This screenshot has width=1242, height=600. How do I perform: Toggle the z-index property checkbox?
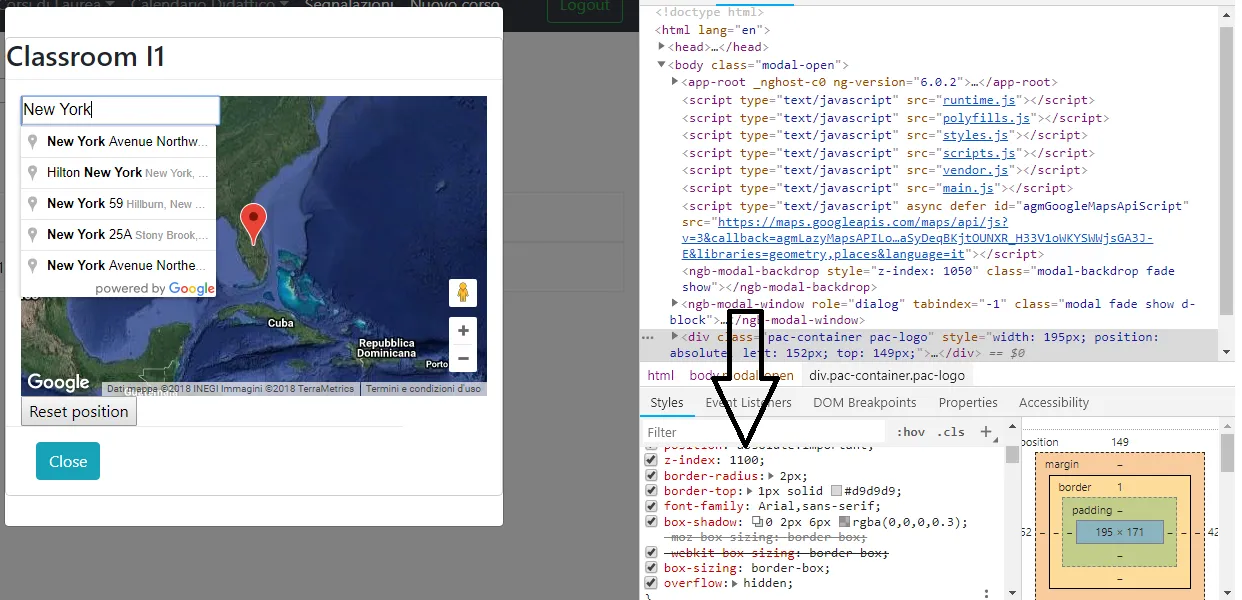coord(651,460)
